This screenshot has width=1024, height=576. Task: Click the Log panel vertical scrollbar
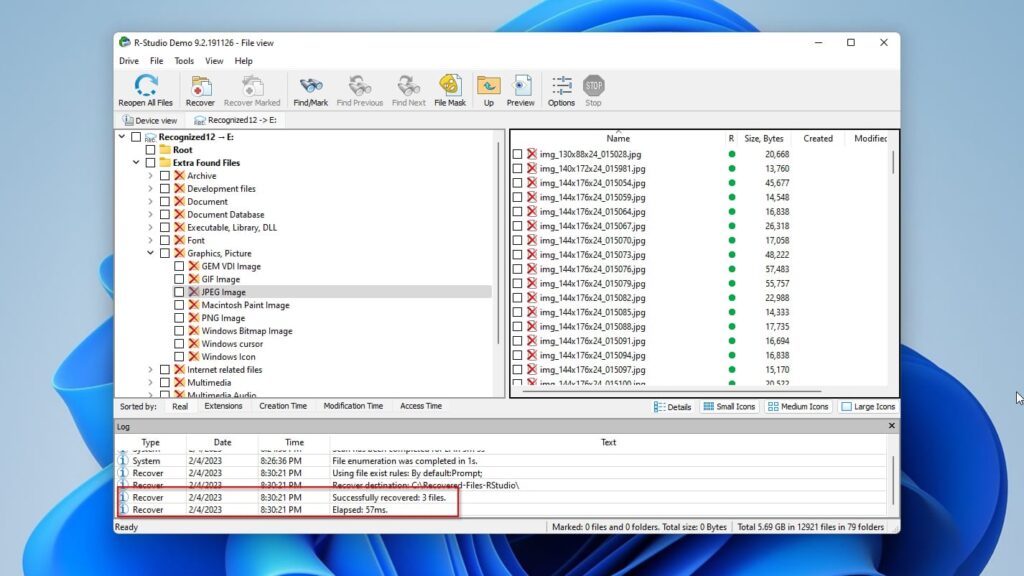pyautogui.click(x=893, y=480)
